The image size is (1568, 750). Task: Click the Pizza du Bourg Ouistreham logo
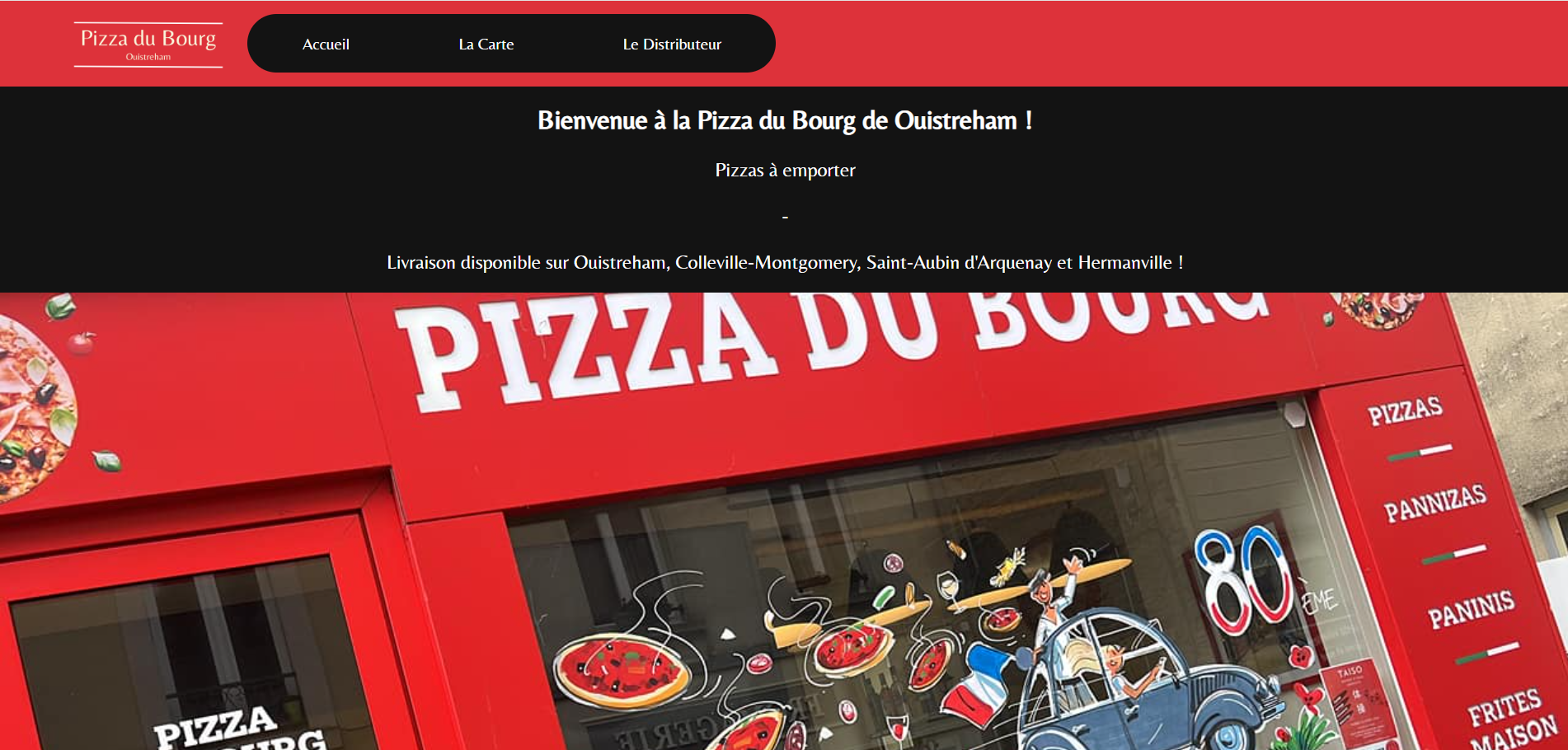[148, 45]
